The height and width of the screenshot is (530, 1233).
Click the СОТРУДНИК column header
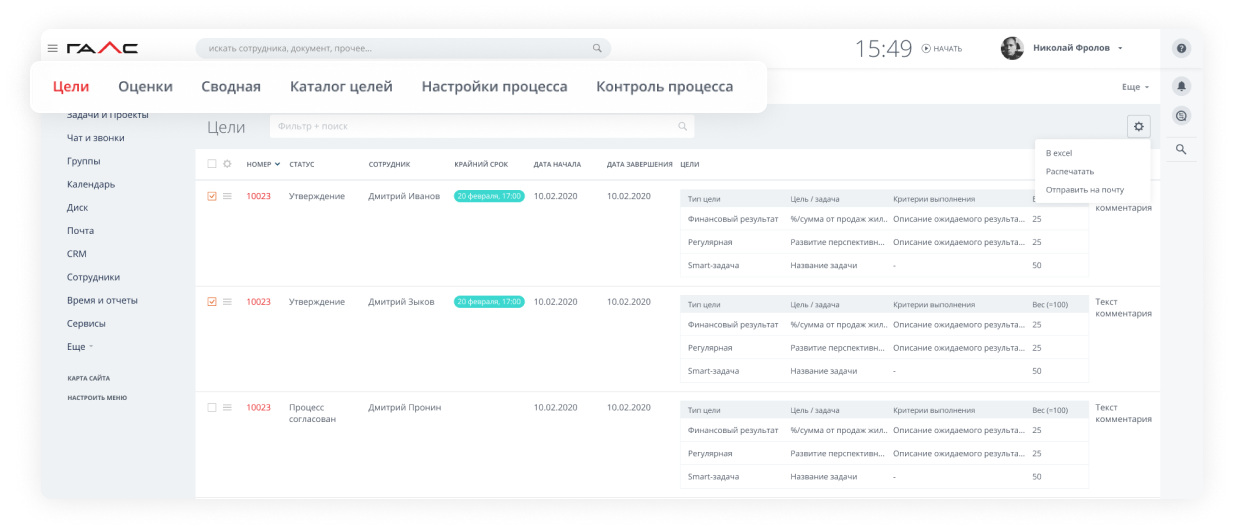tap(389, 164)
